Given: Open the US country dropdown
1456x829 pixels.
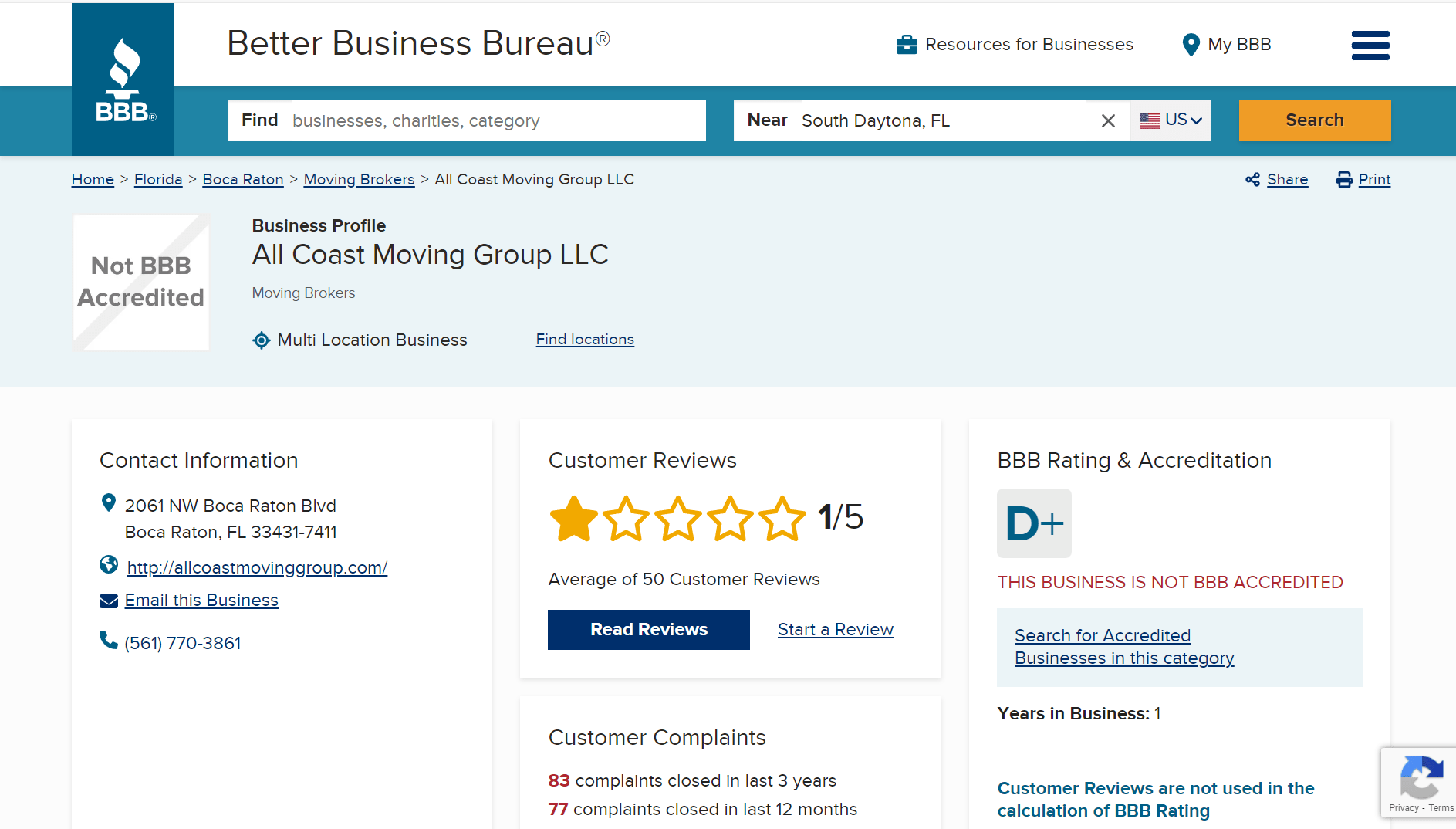Looking at the screenshot, I should pos(1171,120).
